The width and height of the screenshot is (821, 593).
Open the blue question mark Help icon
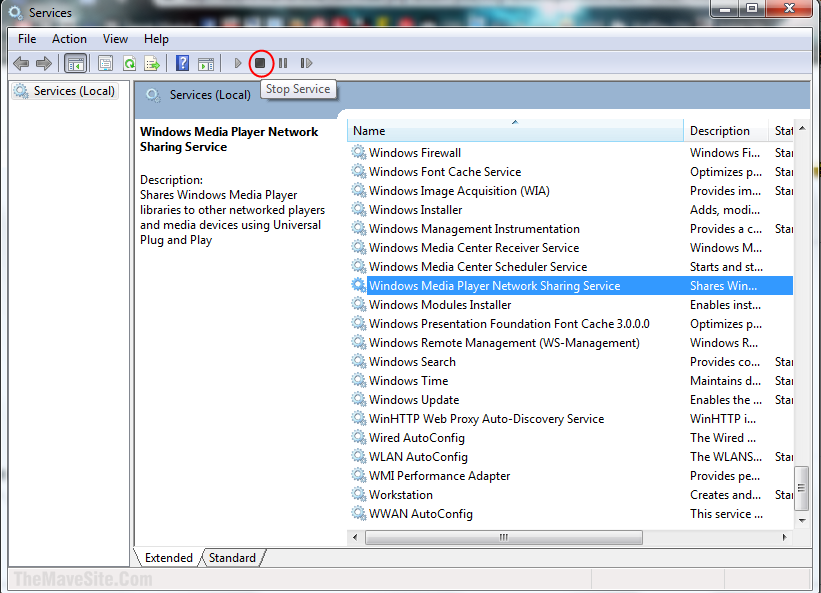(x=182, y=64)
